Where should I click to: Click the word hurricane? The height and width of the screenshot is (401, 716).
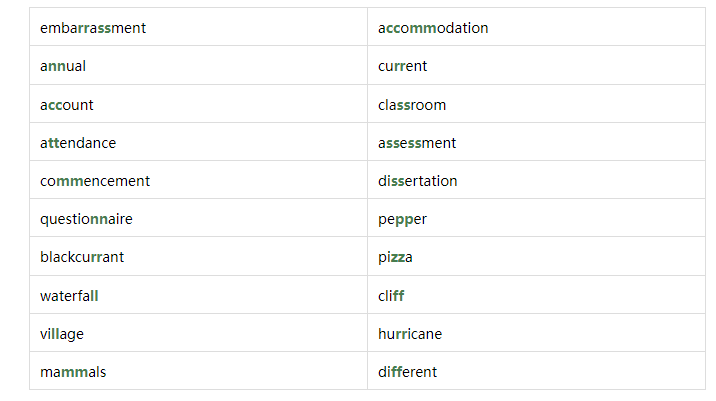pos(410,334)
